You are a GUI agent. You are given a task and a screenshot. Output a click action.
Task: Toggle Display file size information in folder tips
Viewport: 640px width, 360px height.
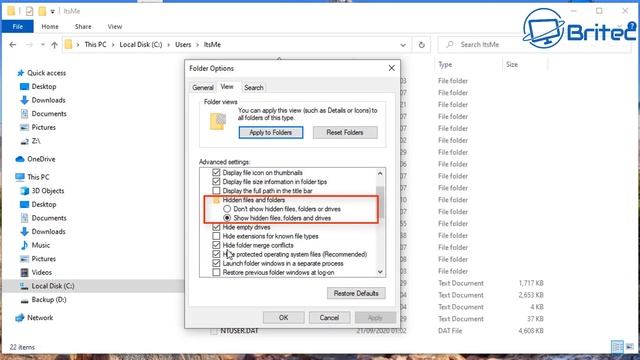[x=216, y=182]
